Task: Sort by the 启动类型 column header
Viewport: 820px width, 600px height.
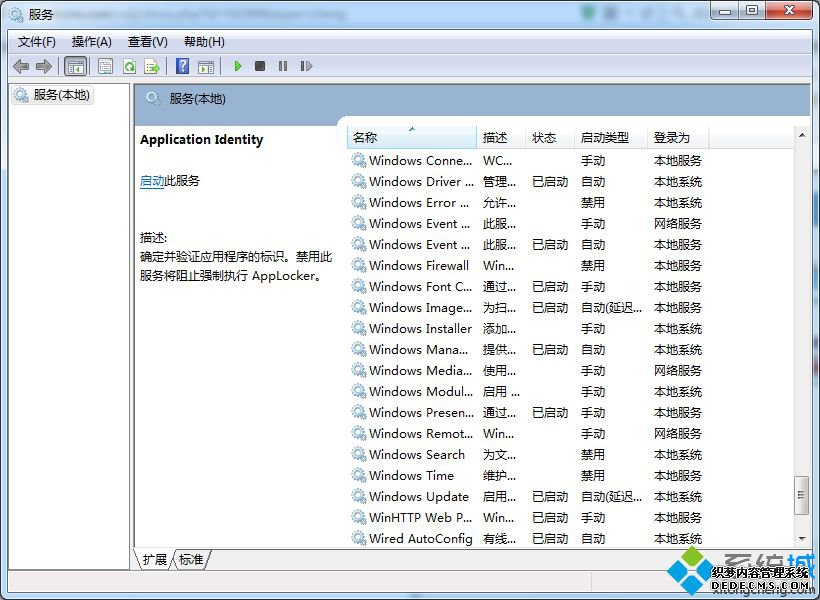Action: pyautogui.click(x=611, y=138)
